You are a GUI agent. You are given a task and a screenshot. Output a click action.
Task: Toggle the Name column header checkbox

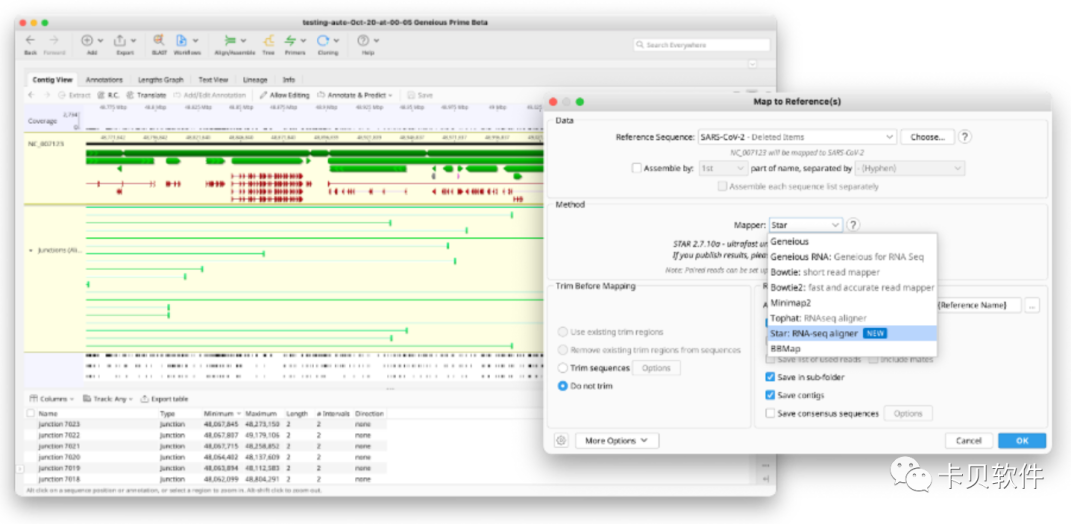point(30,414)
